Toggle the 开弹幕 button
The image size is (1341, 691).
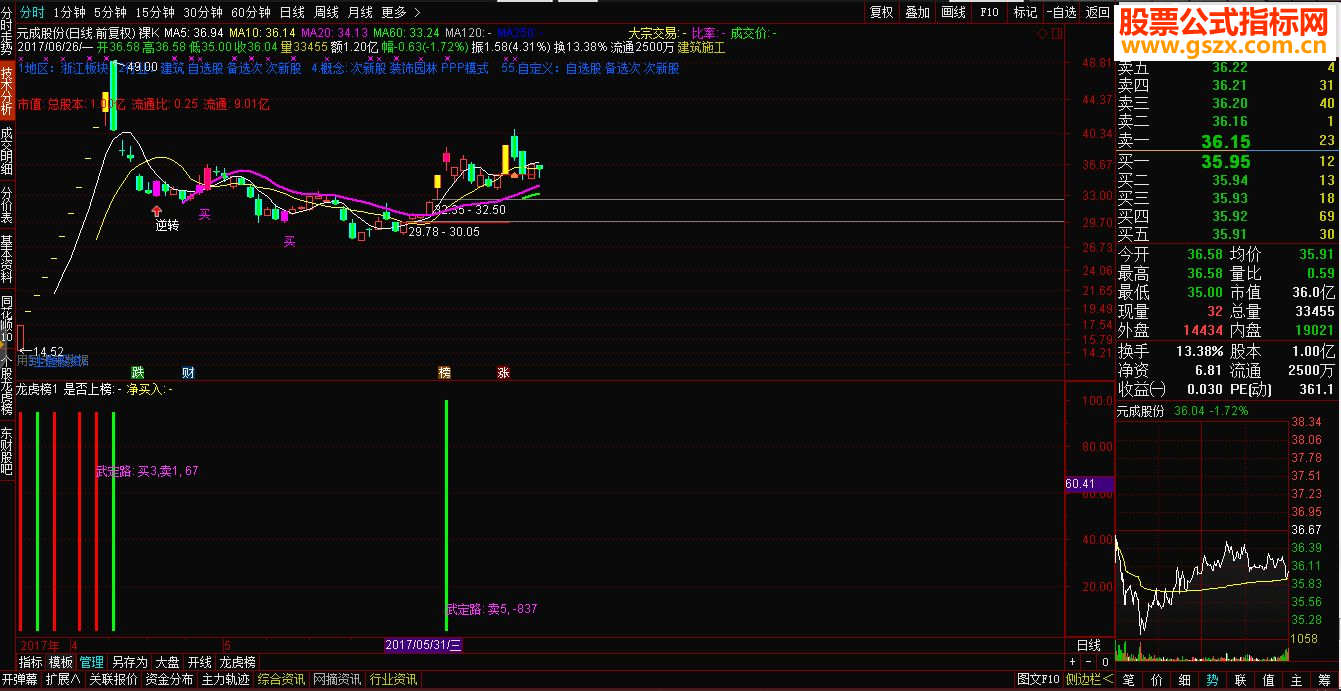[x=20, y=680]
